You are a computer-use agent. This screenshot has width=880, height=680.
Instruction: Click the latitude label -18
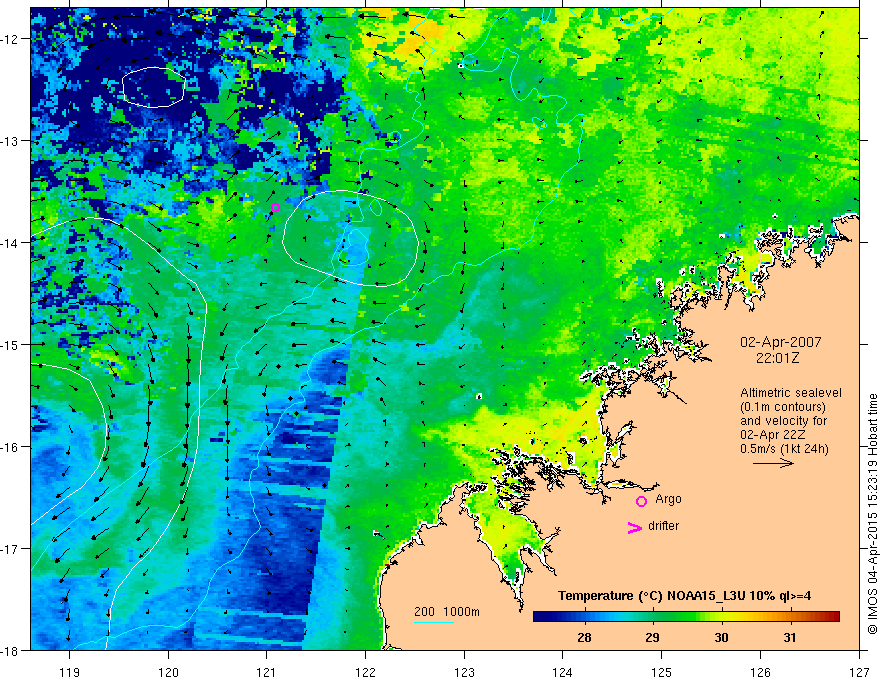11,651
